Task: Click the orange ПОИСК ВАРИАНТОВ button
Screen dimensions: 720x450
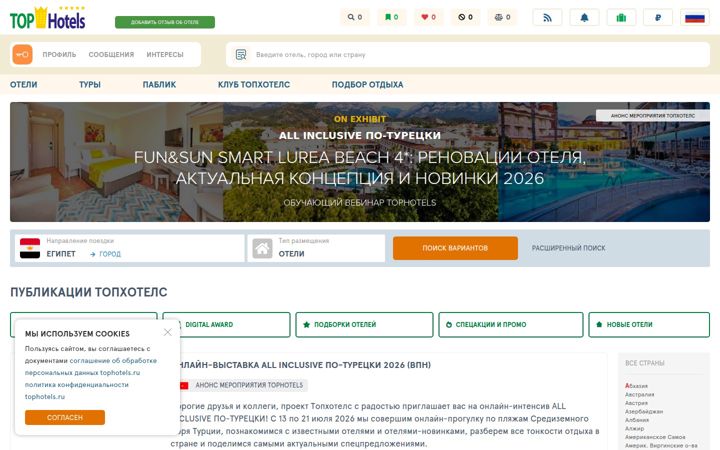Action: (x=455, y=248)
